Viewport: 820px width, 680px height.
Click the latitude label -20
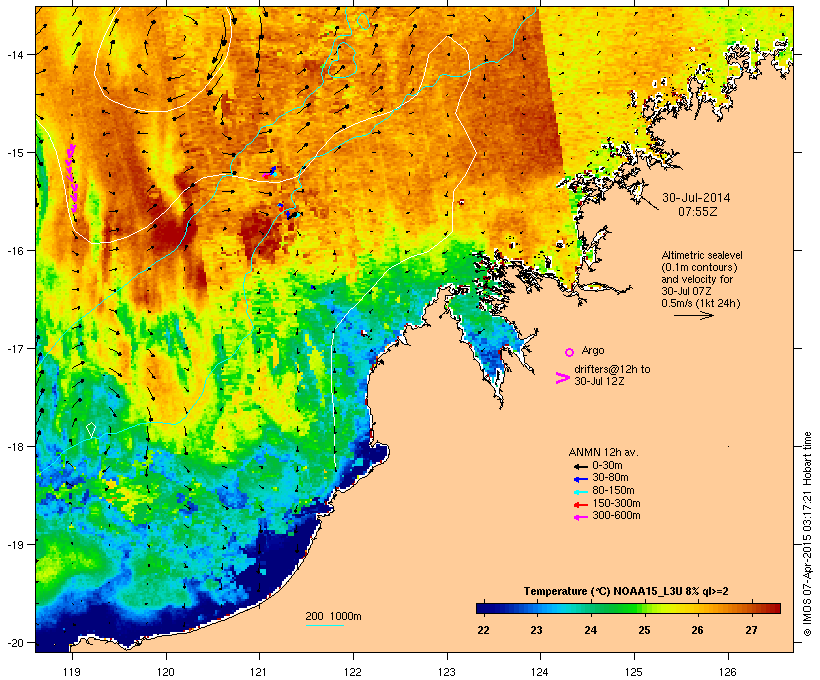(14, 642)
